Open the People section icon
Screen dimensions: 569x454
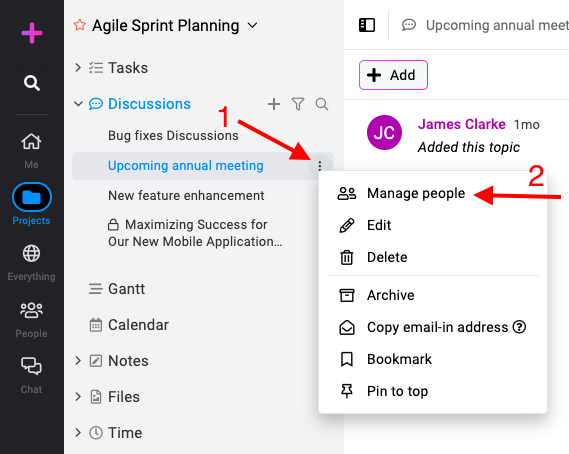click(x=32, y=310)
